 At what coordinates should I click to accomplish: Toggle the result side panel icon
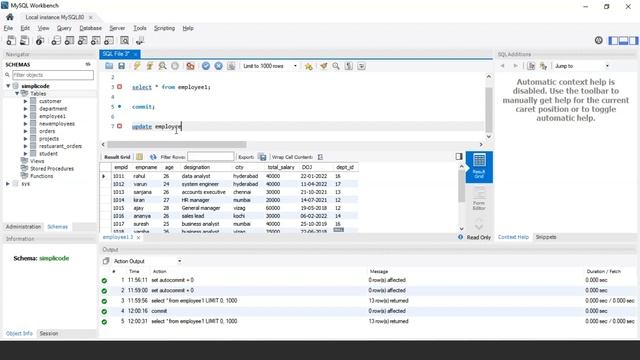(x=459, y=156)
